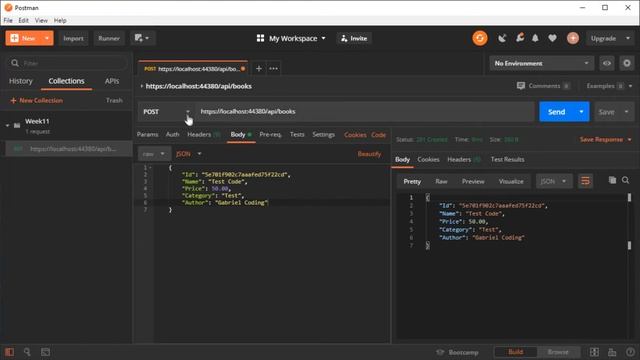Image resolution: width=640 pixels, height=360 pixels.
Task: Click the Runner button
Action: (109, 38)
